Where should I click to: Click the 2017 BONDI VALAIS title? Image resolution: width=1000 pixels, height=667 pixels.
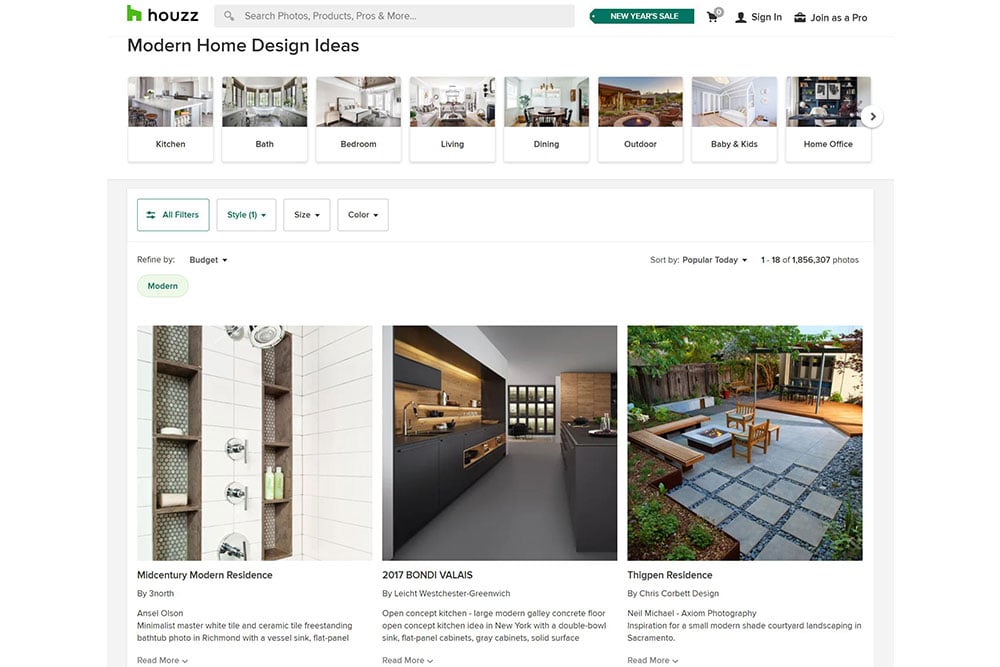[427, 575]
